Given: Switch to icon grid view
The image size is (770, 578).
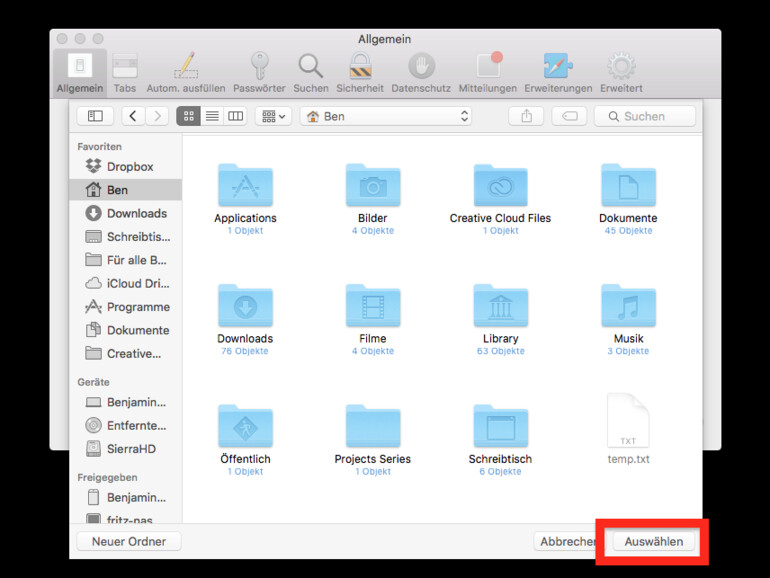Looking at the screenshot, I should (189, 116).
